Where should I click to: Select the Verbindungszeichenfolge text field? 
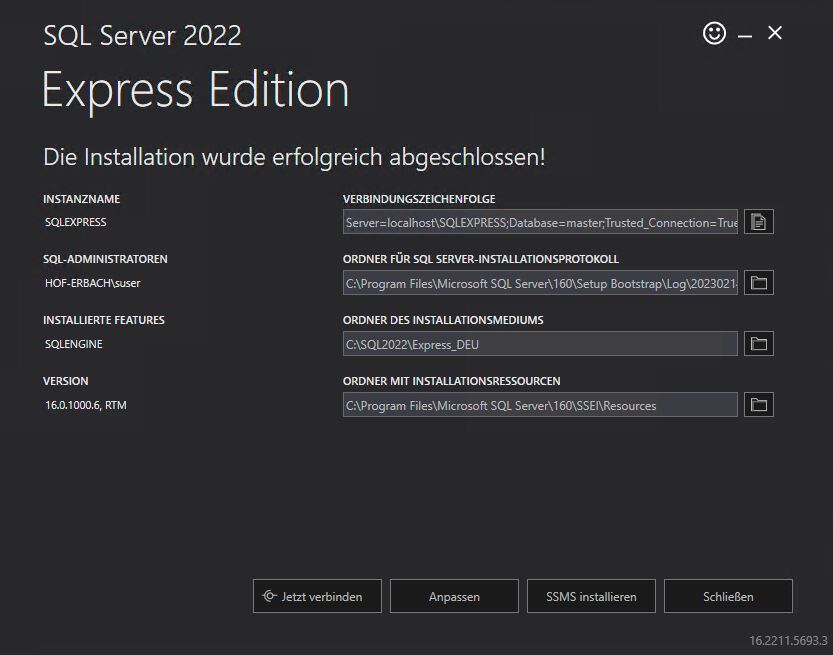click(540, 222)
